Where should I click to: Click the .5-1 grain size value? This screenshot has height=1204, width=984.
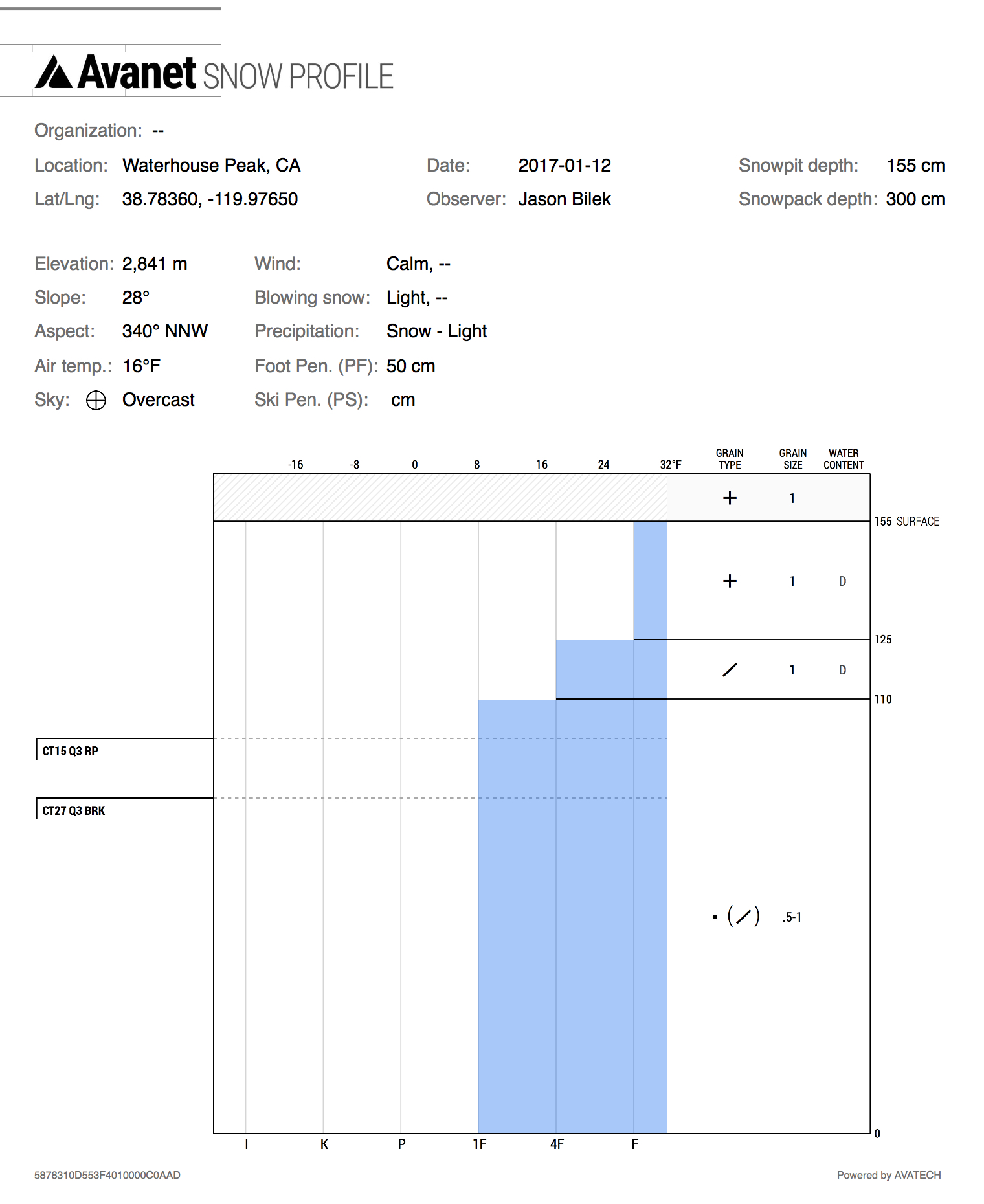pyautogui.click(x=792, y=917)
